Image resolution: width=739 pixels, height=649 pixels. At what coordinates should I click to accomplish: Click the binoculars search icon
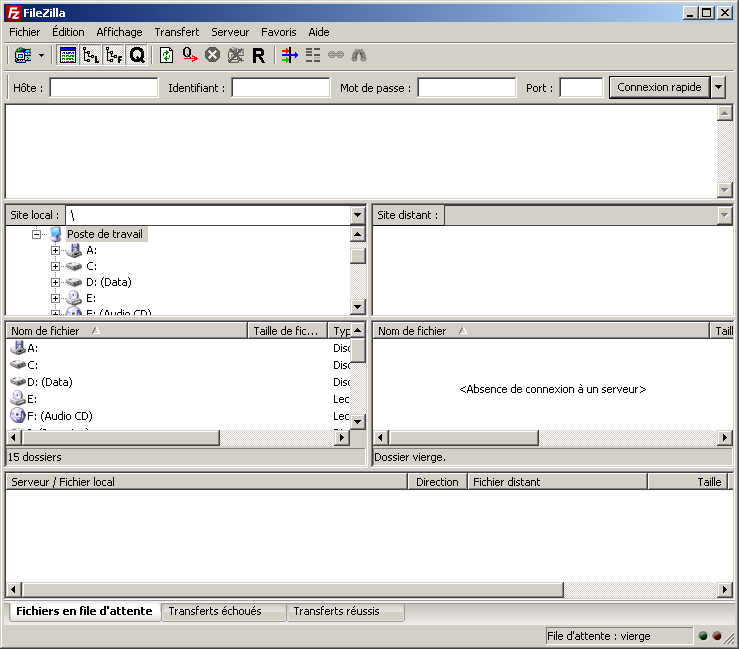pyautogui.click(x=359, y=55)
